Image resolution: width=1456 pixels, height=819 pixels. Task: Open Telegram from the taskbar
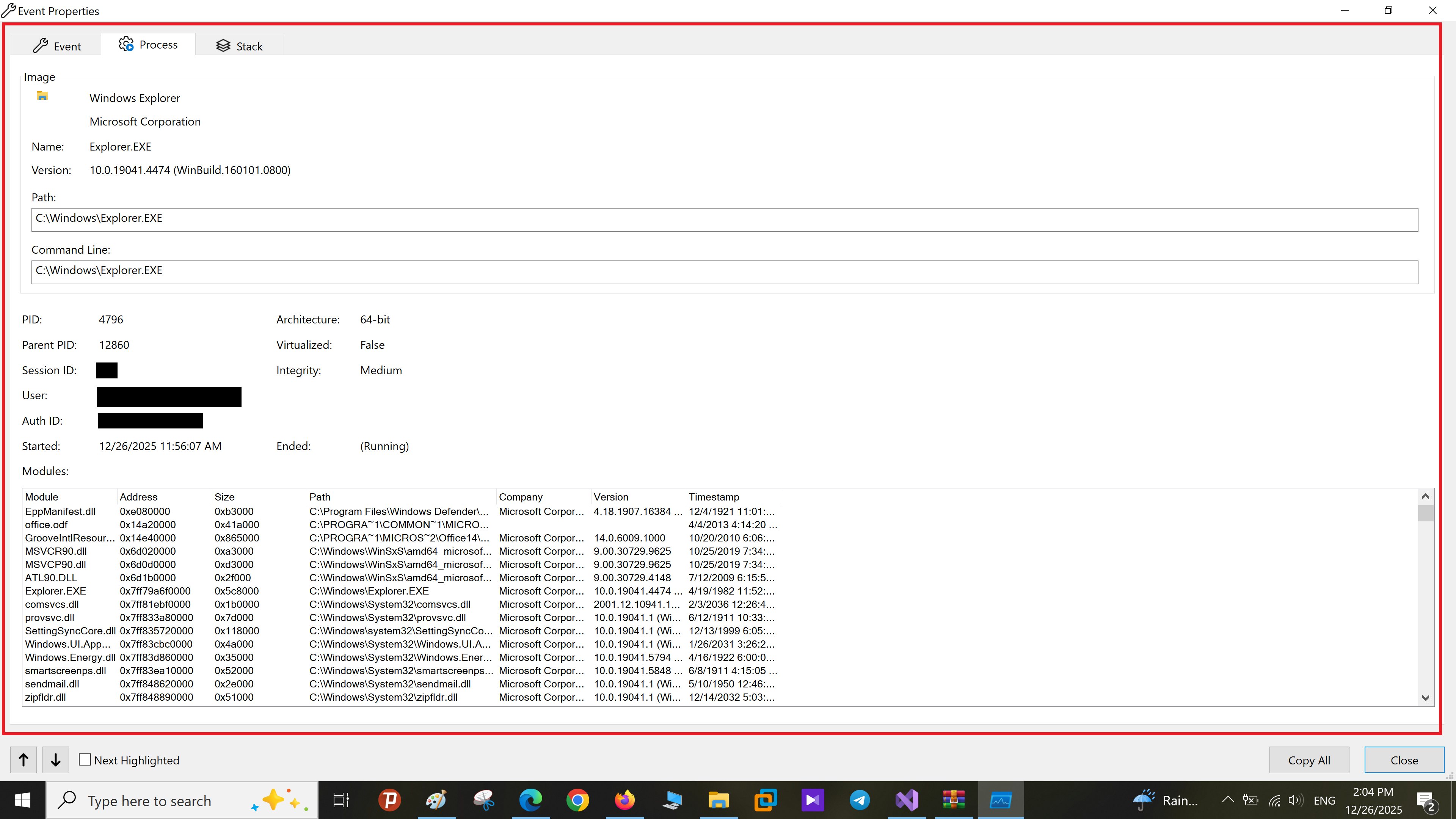[859, 800]
